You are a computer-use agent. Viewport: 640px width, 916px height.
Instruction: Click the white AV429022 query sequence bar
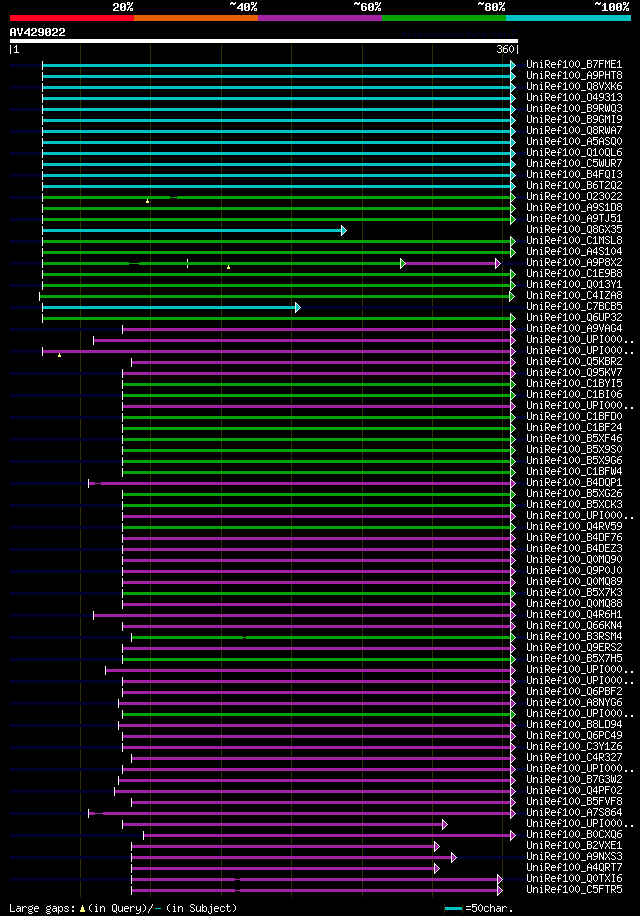(264, 41)
